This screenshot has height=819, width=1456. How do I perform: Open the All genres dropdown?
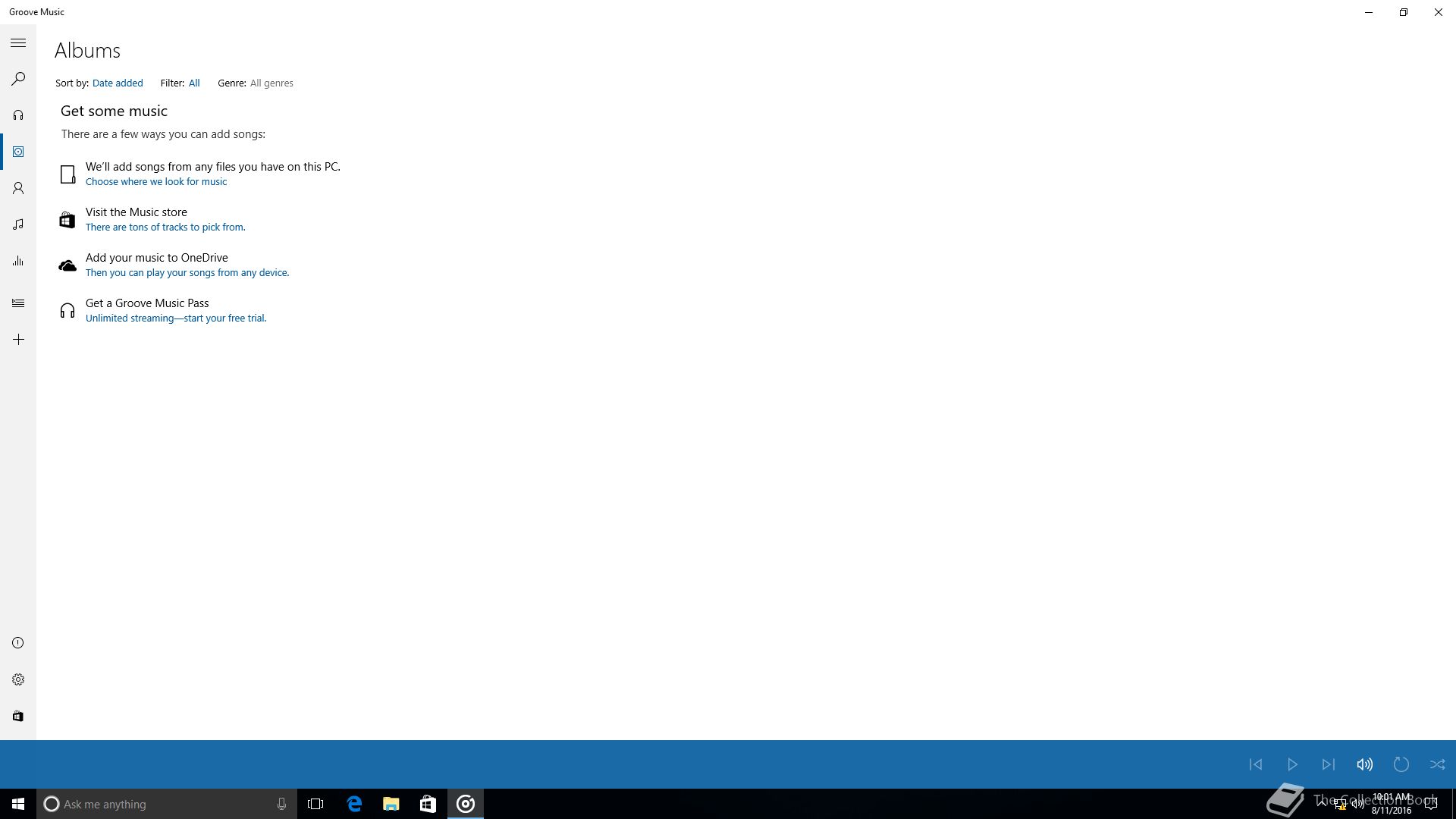271,83
